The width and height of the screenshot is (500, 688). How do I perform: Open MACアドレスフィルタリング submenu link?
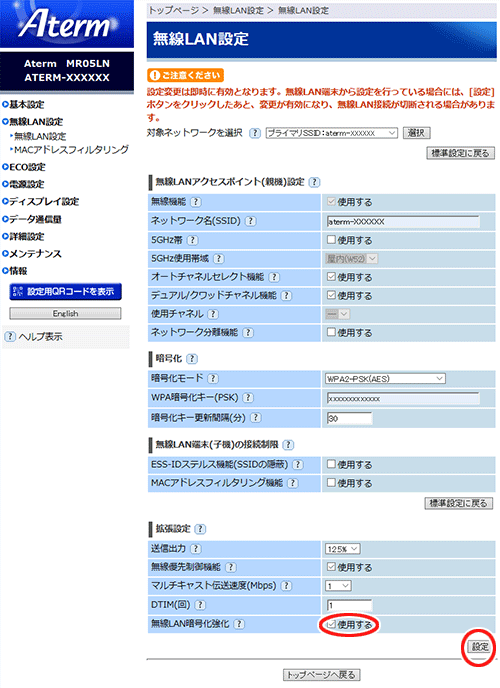[70, 150]
